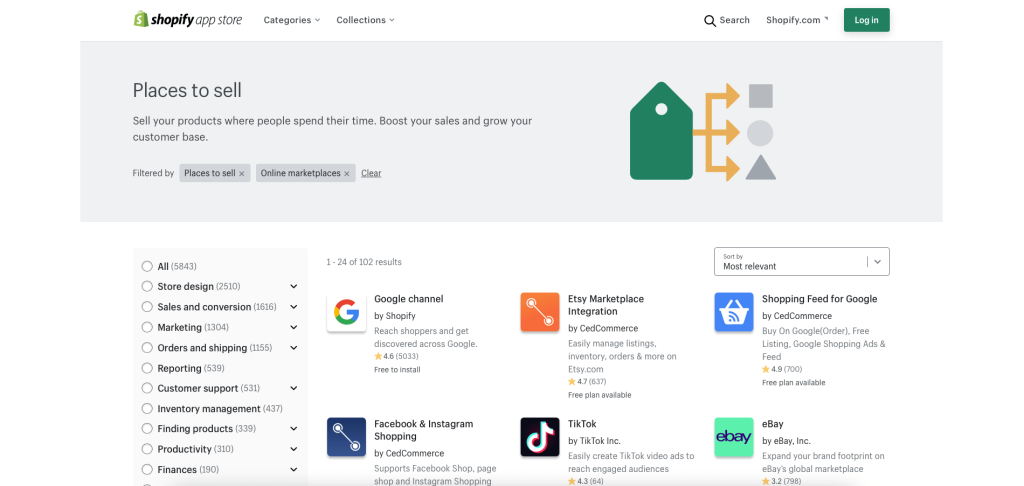Screen dimensions: 1024x486
Task: Remove the Places to sell filter tag
Action: (242, 174)
